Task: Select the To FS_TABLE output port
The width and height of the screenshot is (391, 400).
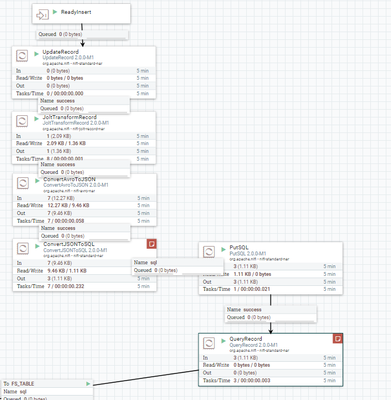Action: click(47, 390)
